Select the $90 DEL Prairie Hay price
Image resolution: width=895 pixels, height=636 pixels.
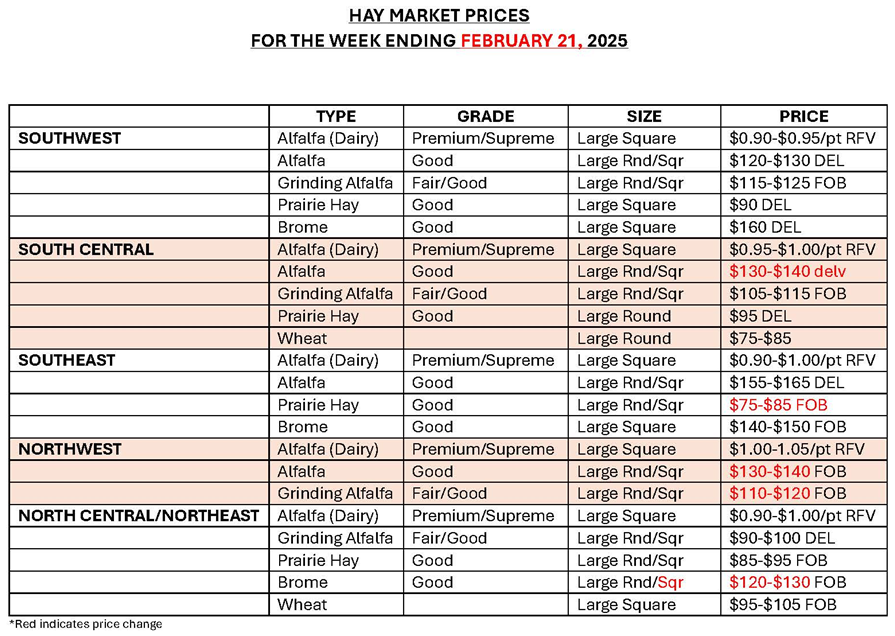coord(759,205)
